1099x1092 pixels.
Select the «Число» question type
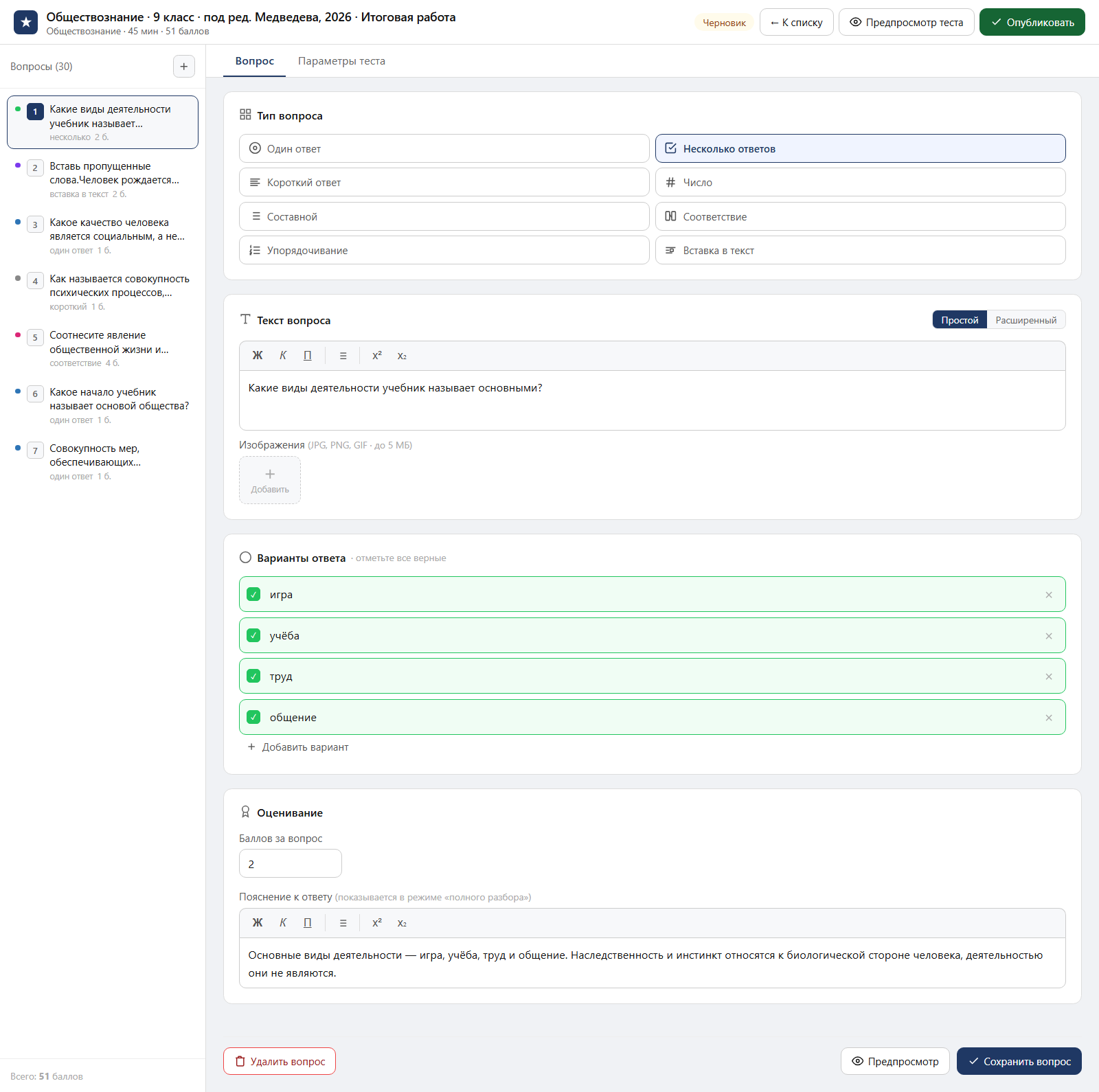(860, 182)
